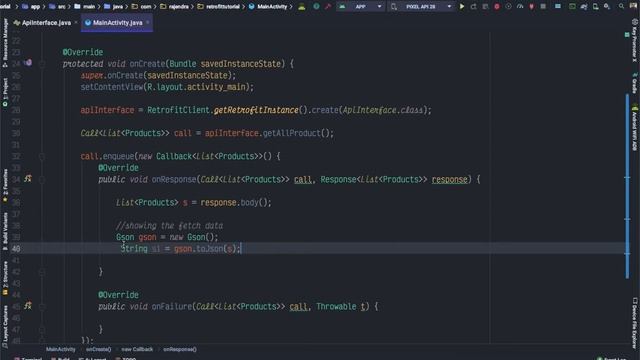Click the green inspection status indicator
This screenshot has height=360, width=640.
click(627, 35)
